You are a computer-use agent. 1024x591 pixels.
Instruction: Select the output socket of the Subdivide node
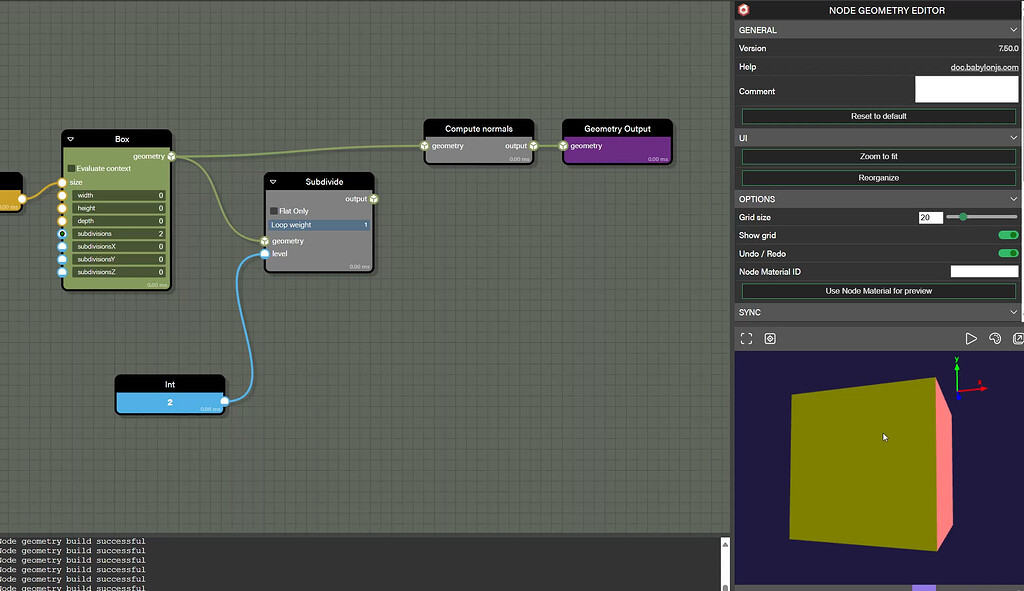coord(373,198)
